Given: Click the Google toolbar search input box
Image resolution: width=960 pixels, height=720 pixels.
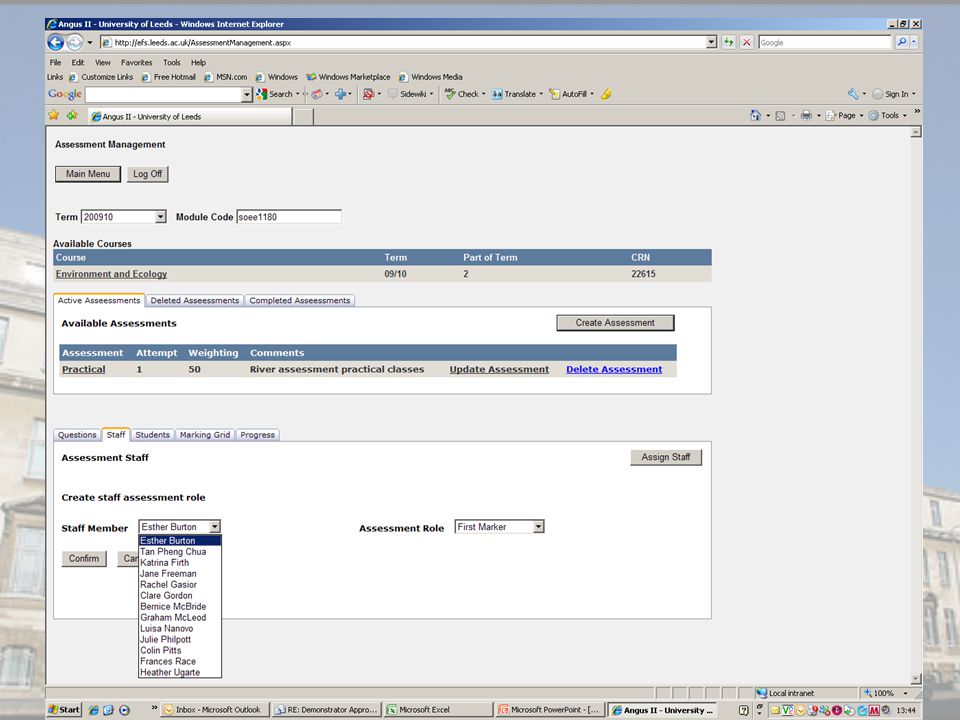Looking at the screenshot, I should [x=163, y=94].
